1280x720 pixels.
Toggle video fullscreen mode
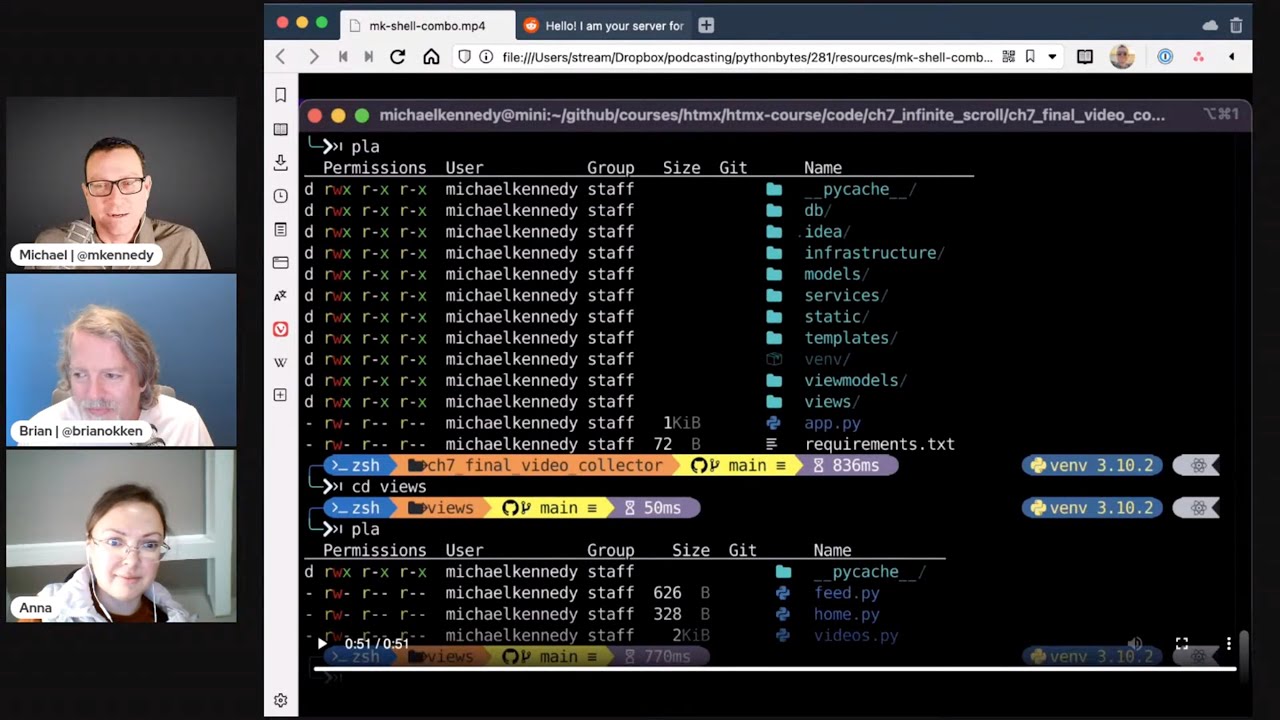[1182, 644]
